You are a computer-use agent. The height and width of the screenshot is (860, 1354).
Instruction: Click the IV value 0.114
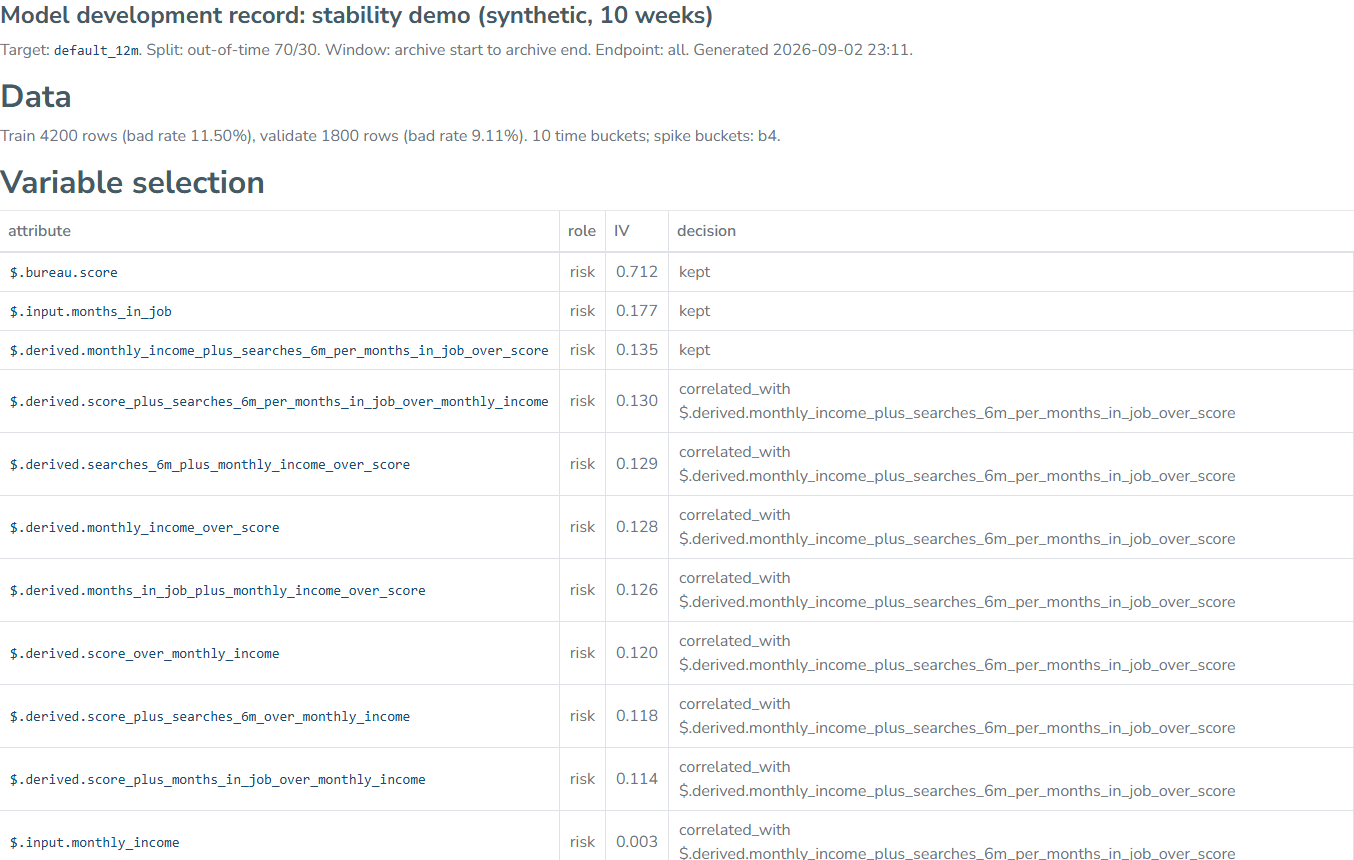pyautogui.click(x=637, y=779)
